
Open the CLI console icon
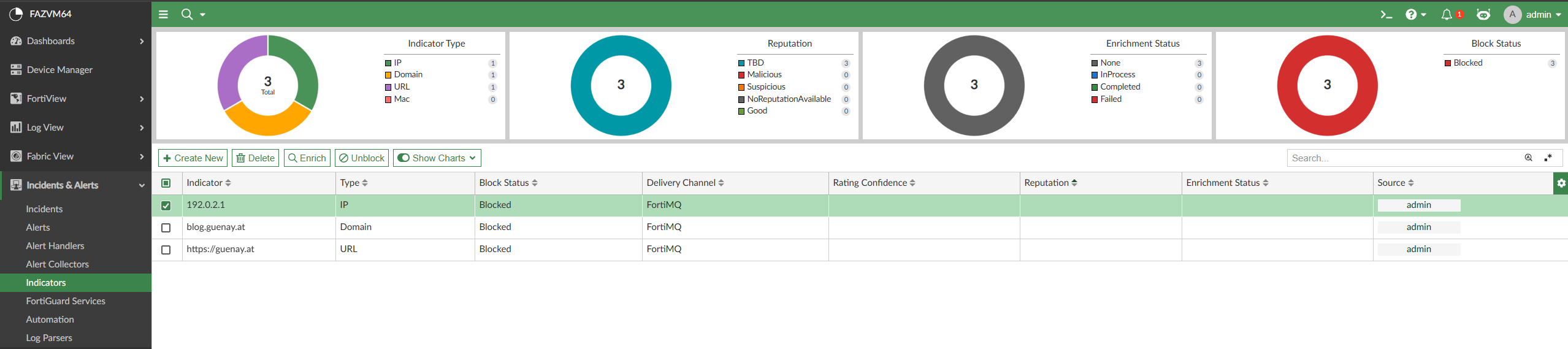tap(1386, 14)
